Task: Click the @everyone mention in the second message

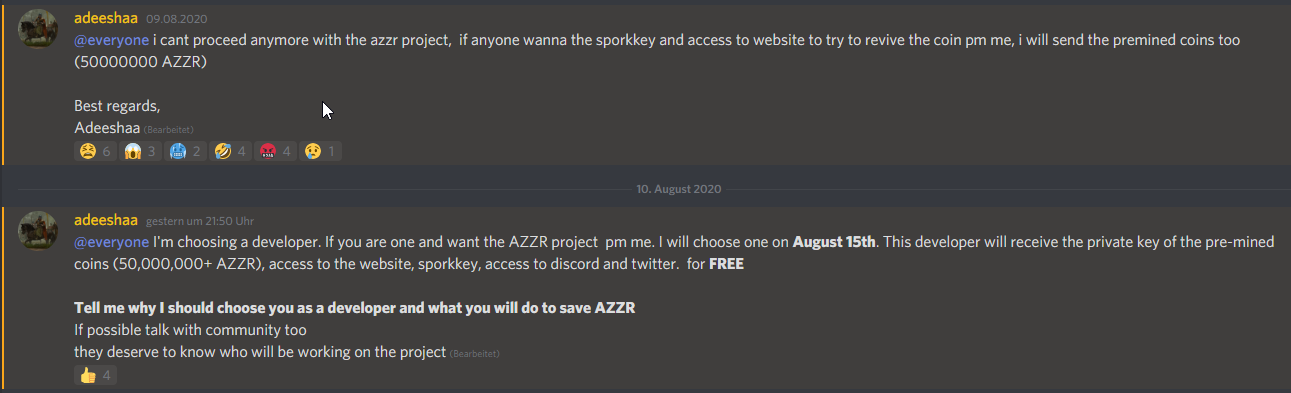Action: point(111,242)
